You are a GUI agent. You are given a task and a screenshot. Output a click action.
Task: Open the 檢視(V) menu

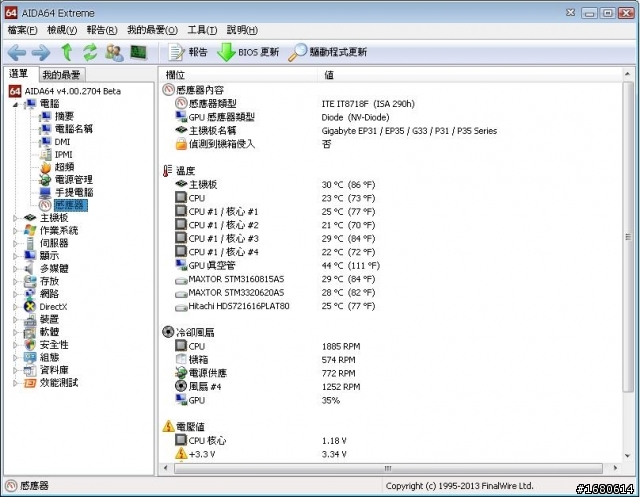[62, 30]
